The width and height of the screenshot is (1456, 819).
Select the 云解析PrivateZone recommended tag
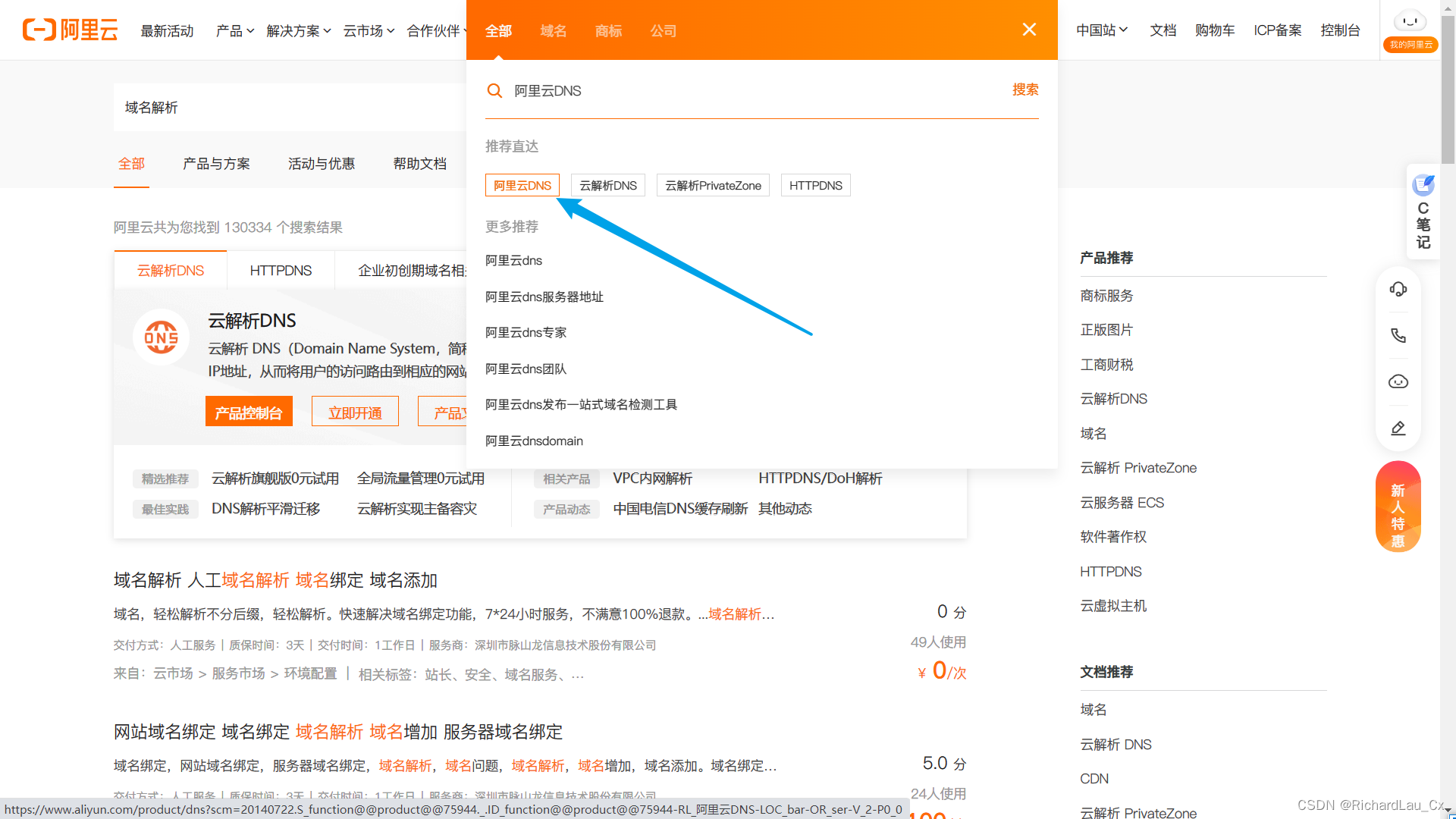[713, 186]
